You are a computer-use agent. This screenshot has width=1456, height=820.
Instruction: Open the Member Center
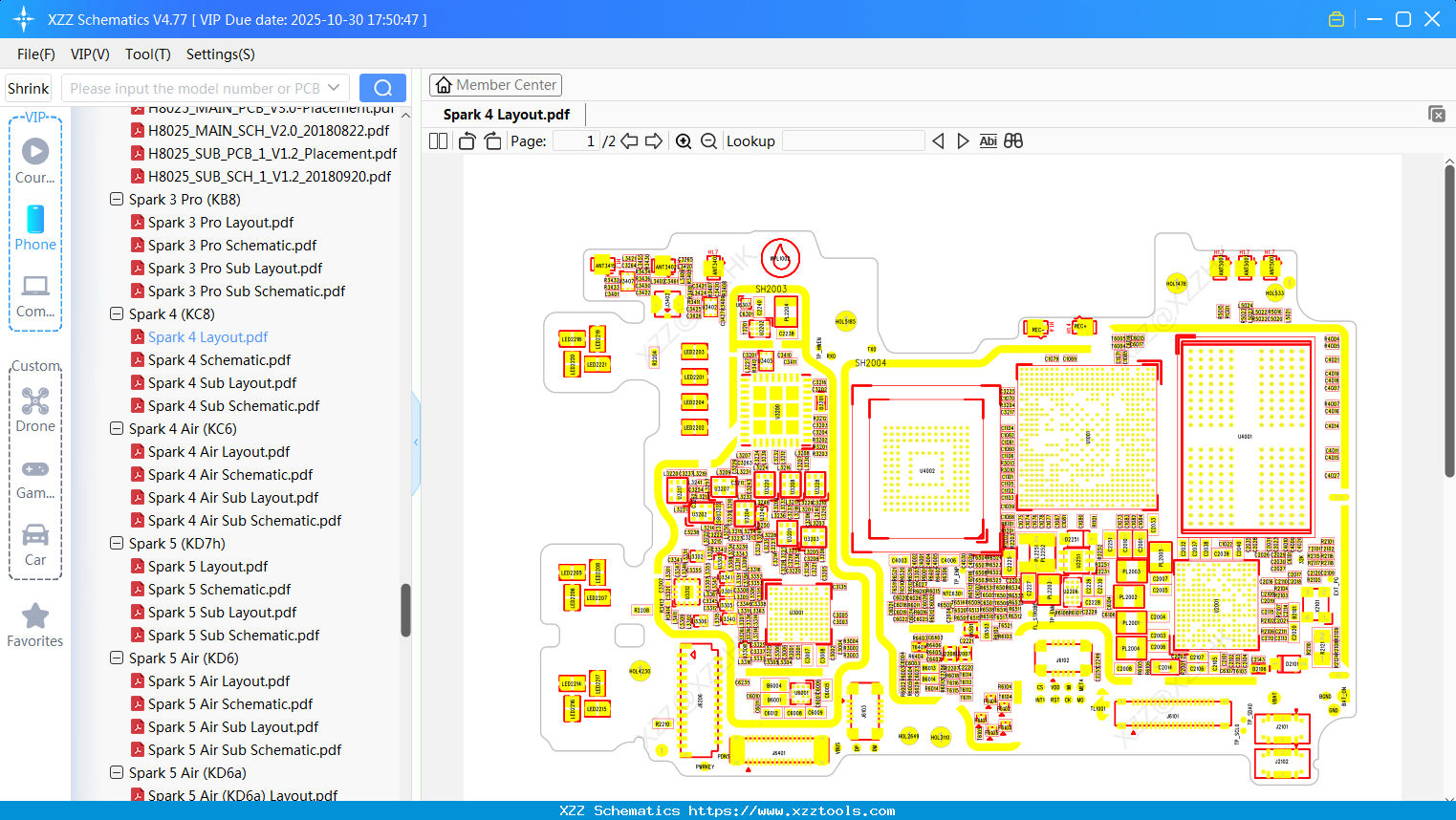(x=495, y=84)
